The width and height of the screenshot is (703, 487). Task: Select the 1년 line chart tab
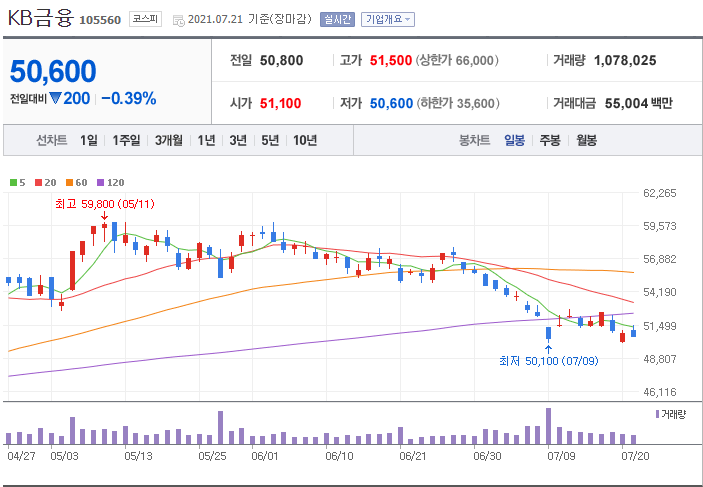pos(206,140)
